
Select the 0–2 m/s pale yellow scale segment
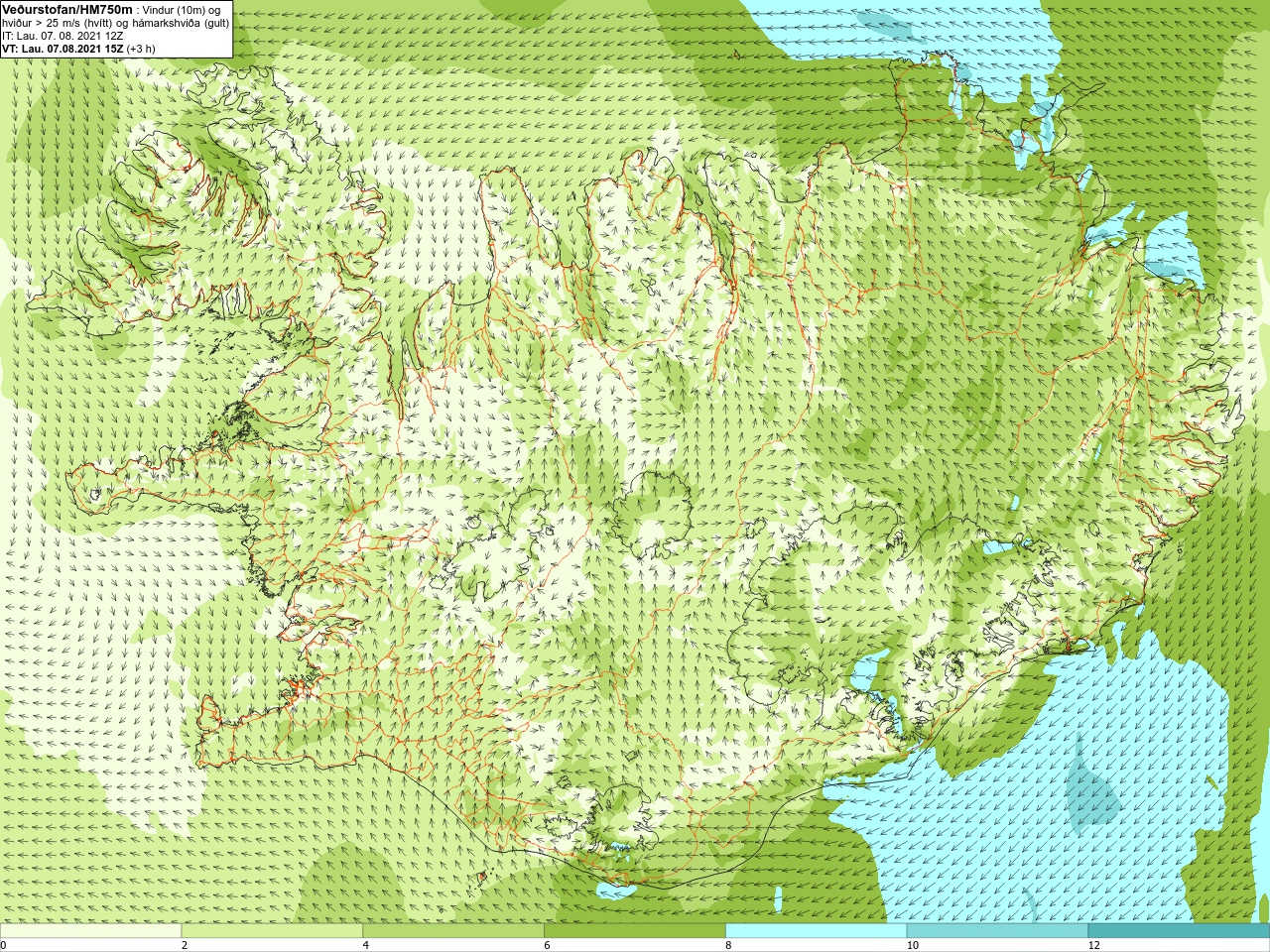(91, 931)
